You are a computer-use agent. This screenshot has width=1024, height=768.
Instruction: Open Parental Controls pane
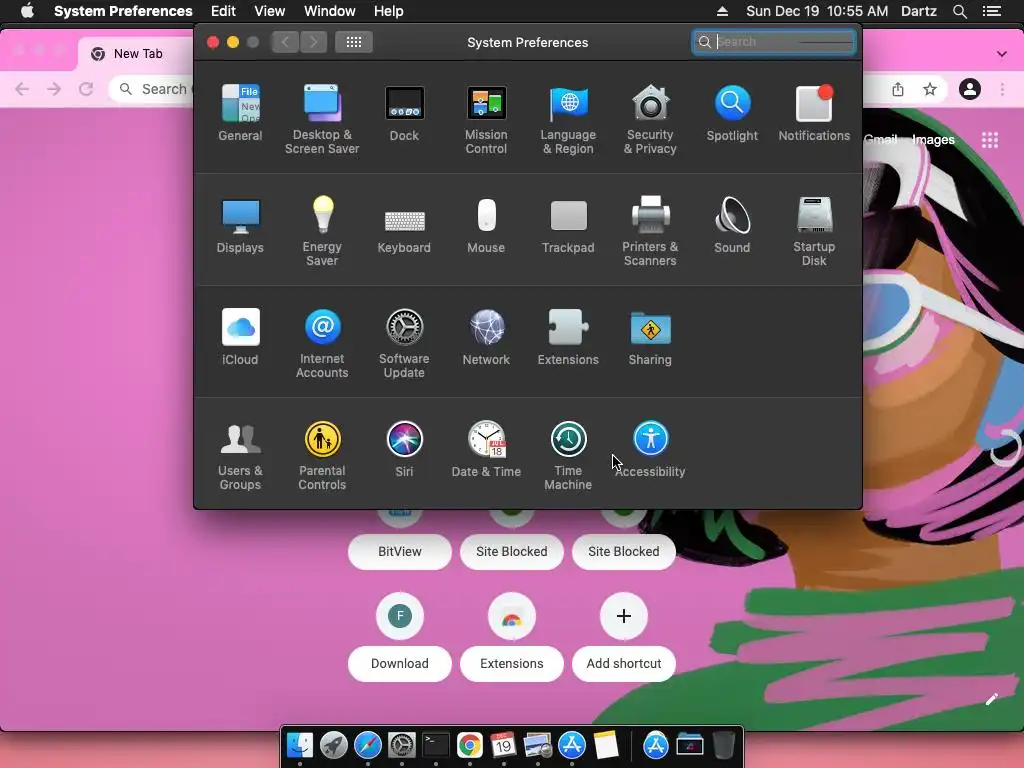tap(322, 456)
